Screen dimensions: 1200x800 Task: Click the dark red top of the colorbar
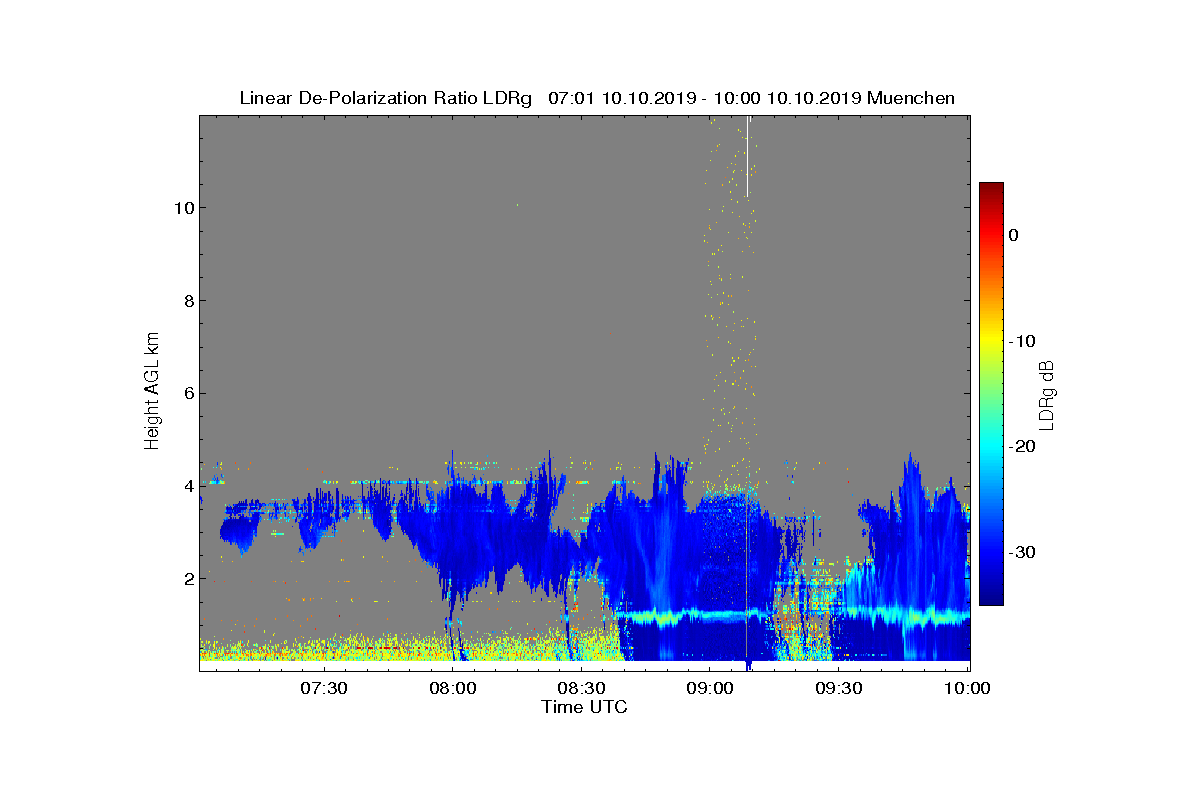coord(991,188)
